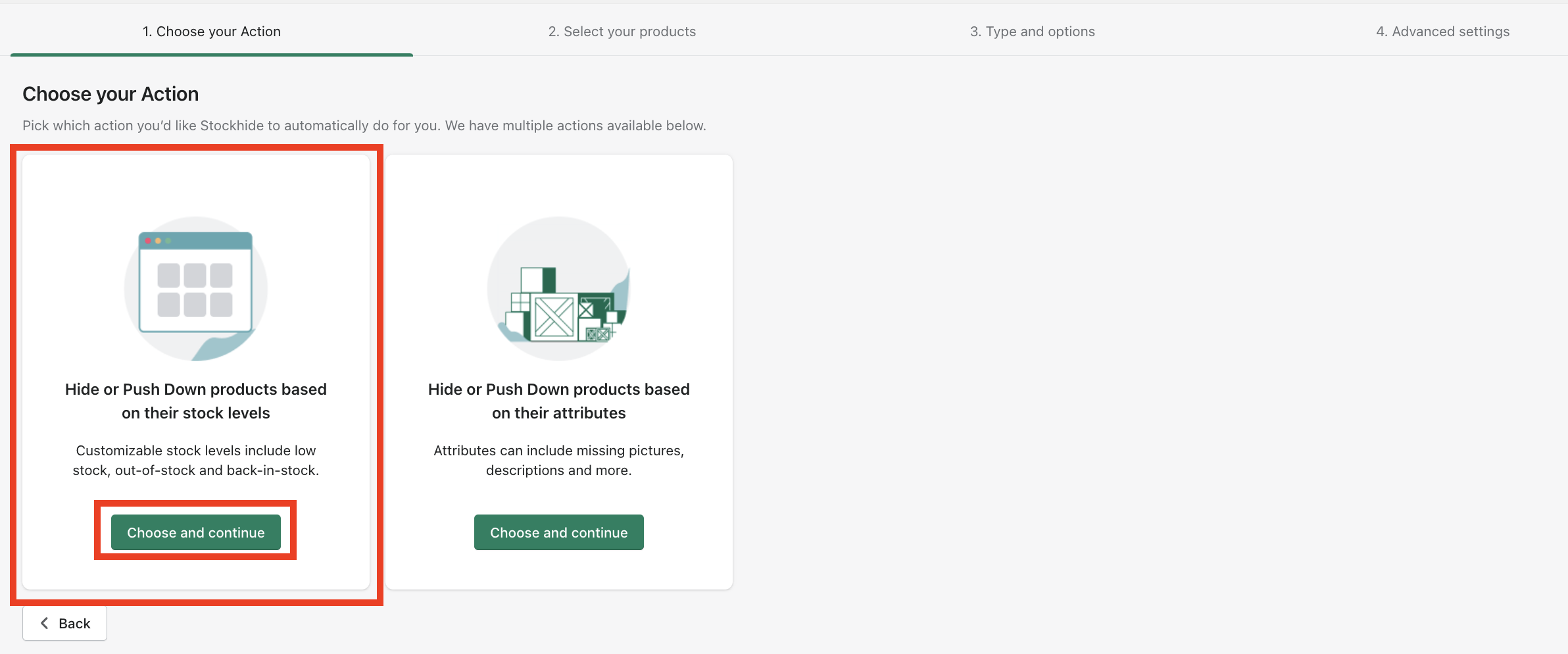Screen dimensions: 1568x654
Task: Click the left chevron beside Back
Action: coord(45,623)
